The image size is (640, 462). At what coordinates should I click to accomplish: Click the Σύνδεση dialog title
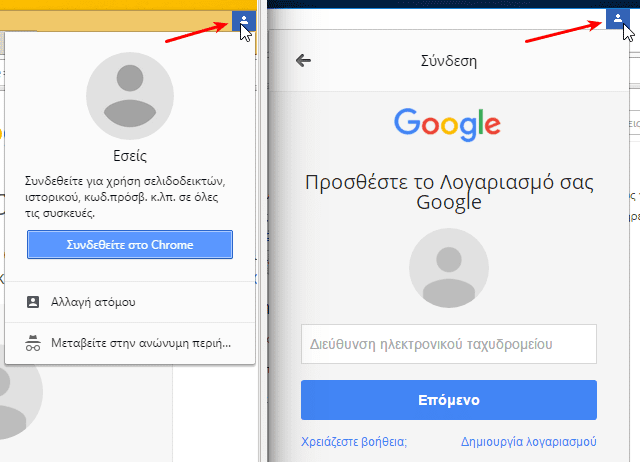[x=449, y=61]
